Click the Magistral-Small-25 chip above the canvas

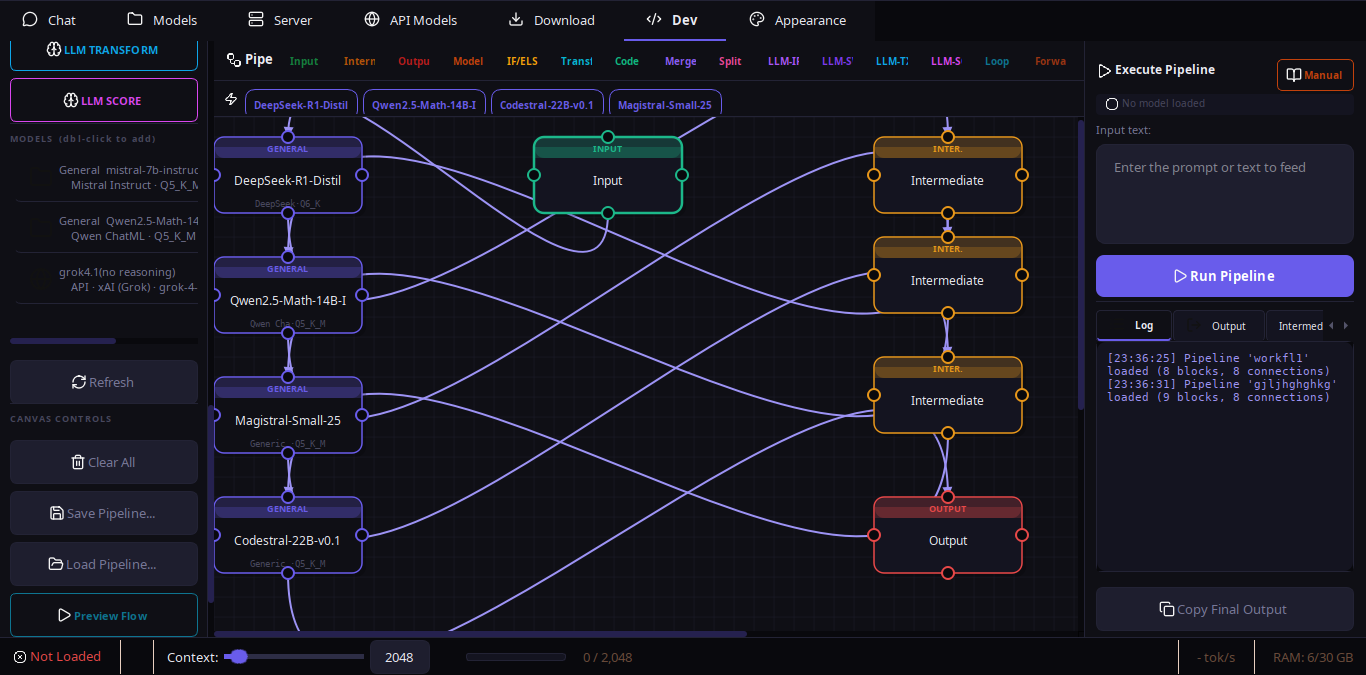[x=665, y=104]
